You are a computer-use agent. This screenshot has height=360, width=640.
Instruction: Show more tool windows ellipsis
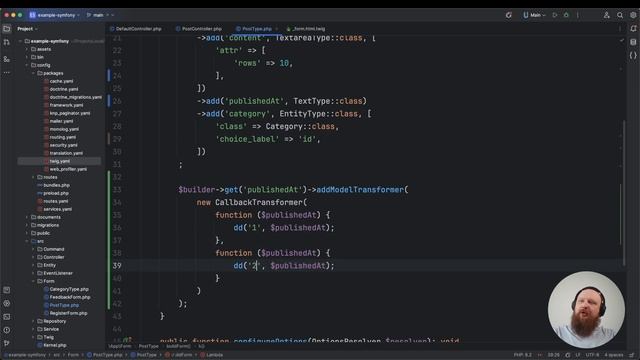coord(7,73)
